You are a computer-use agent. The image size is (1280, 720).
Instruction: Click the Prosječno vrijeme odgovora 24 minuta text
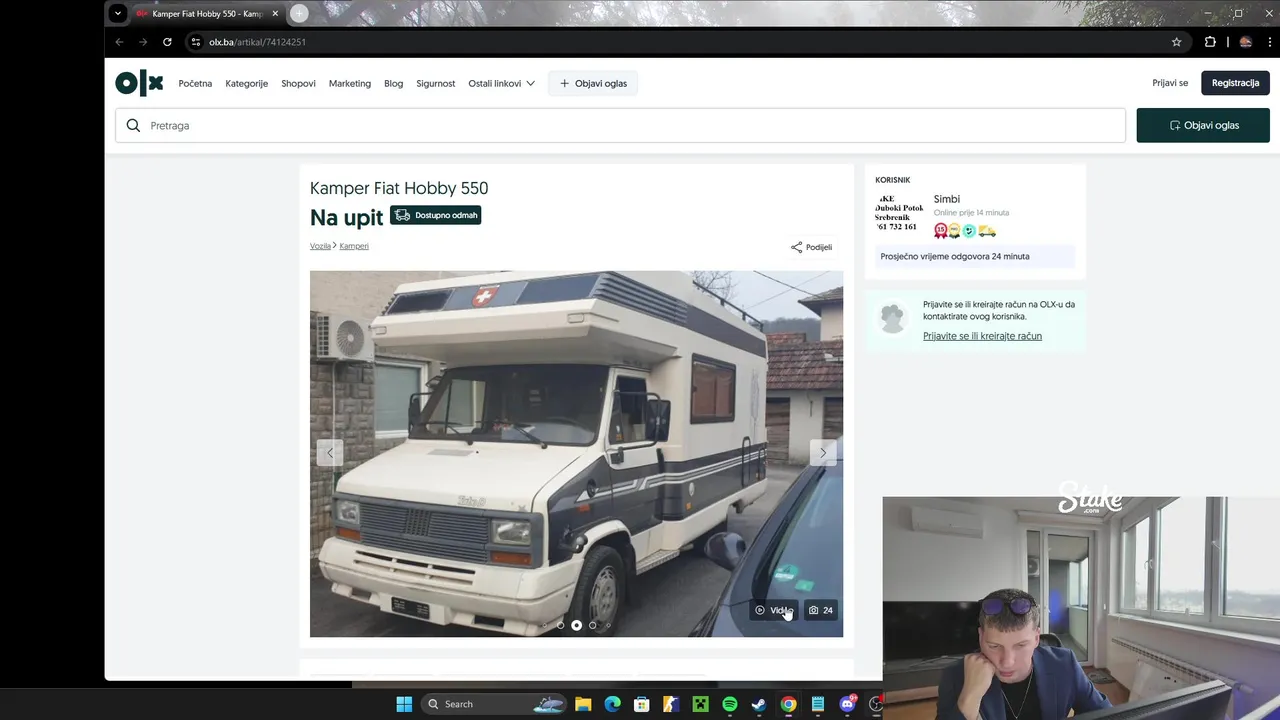click(x=955, y=256)
